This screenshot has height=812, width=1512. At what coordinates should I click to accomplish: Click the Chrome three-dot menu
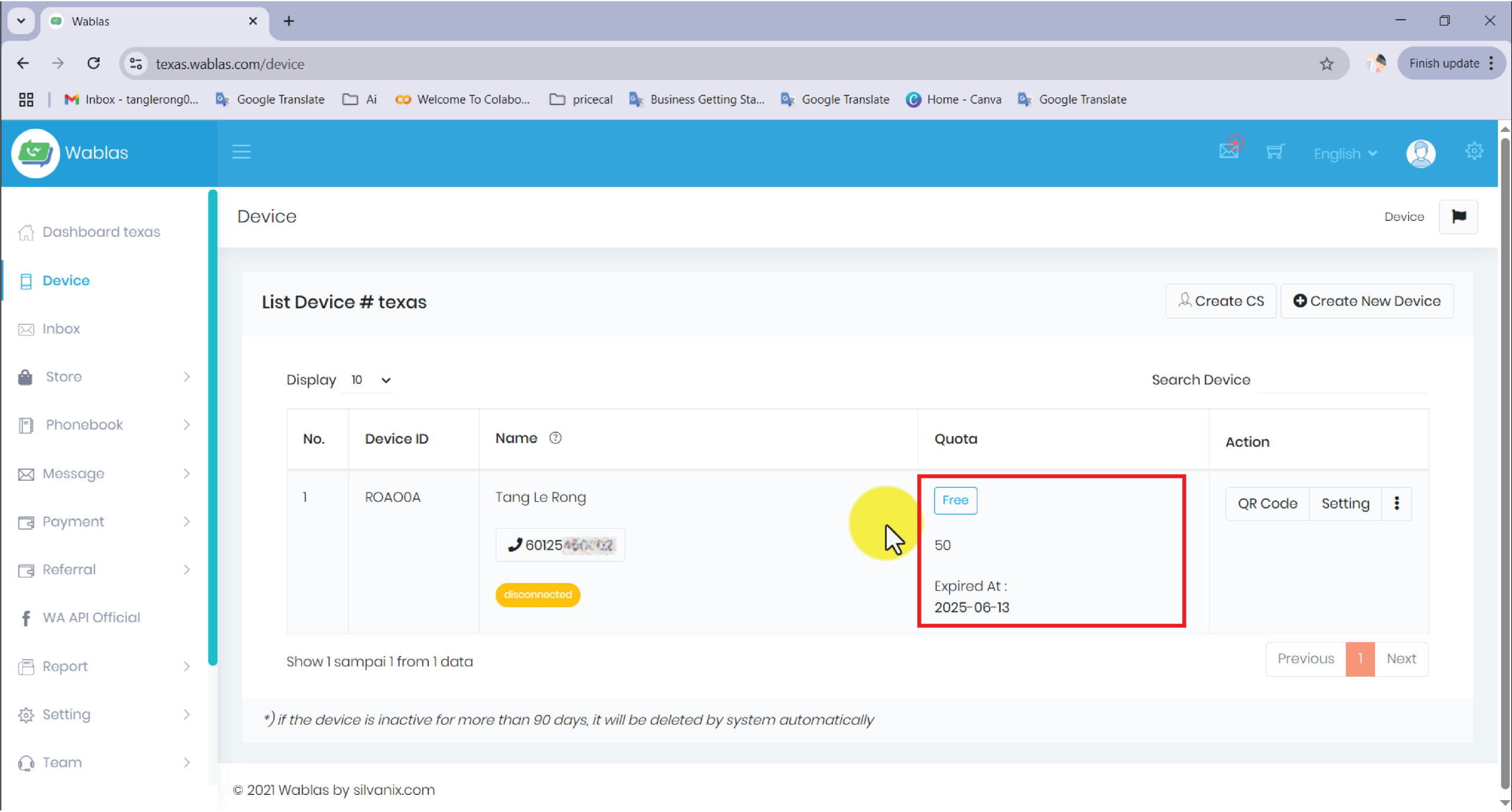[1491, 63]
